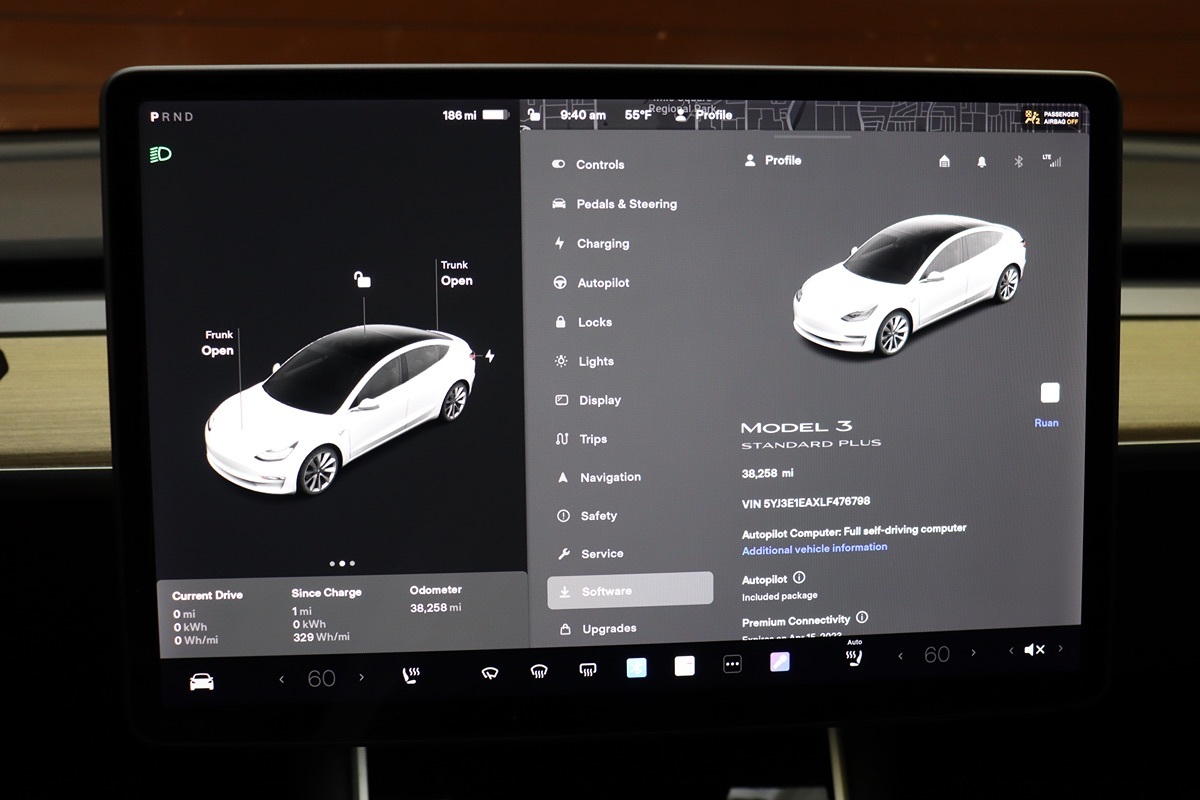Tap the car icon in bottom bar
The height and width of the screenshot is (800, 1200).
point(202,681)
